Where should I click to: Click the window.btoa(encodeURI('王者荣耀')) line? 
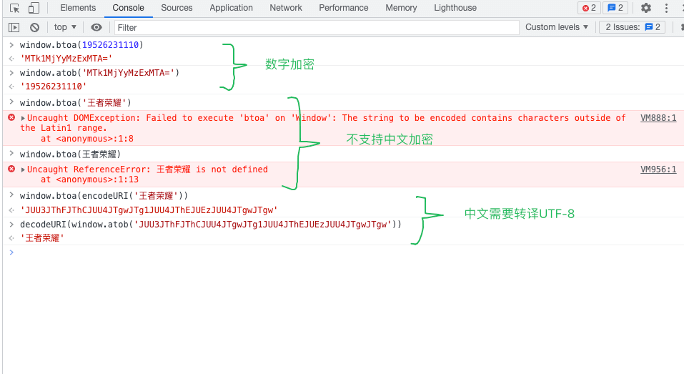point(104,196)
